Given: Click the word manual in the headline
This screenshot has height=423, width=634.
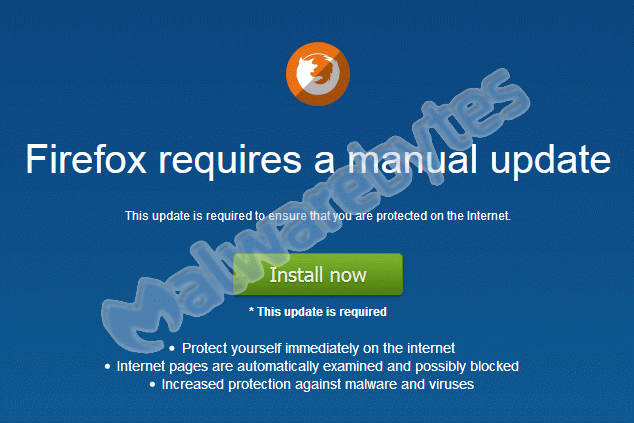Looking at the screenshot, I should (412, 159).
